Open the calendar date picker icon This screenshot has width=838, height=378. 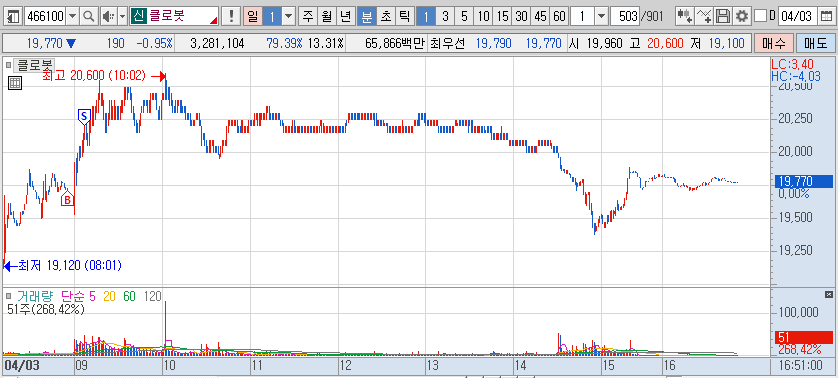[826, 17]
